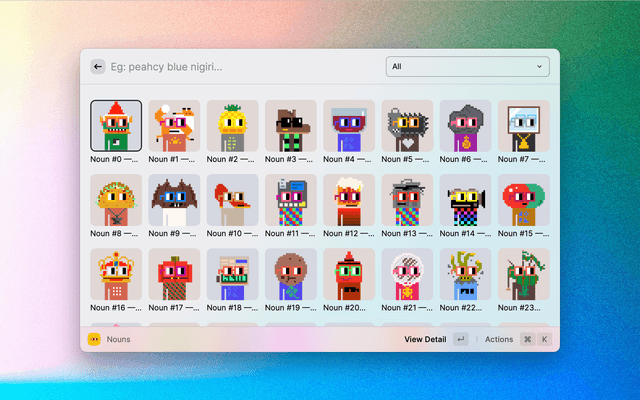The width and height of the screenshot is (640, 400).
Task: Open the Noun #3 thumbnail
Action: (x=291, y=125)
